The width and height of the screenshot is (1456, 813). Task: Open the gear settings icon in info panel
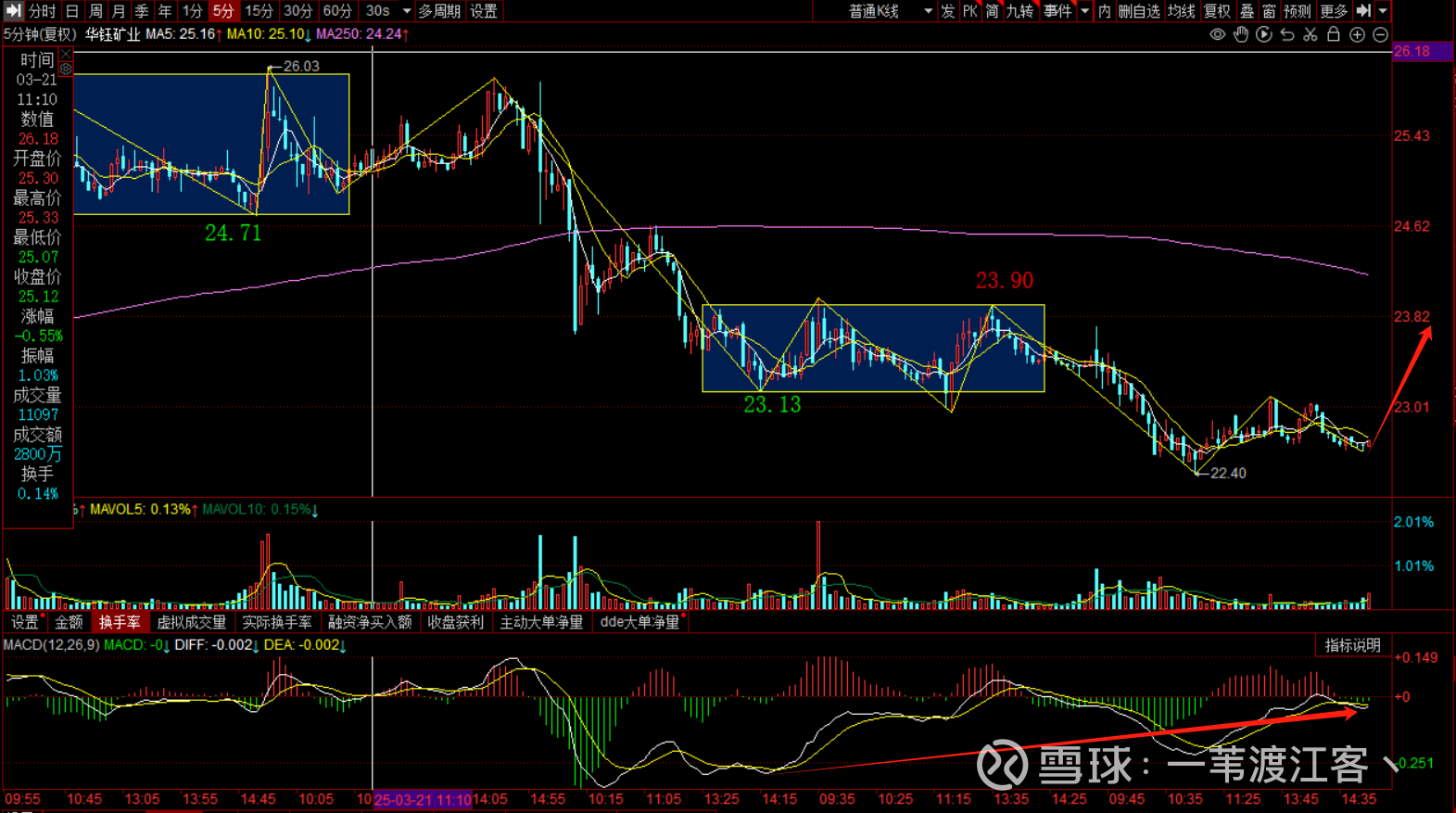click(66, 70)
